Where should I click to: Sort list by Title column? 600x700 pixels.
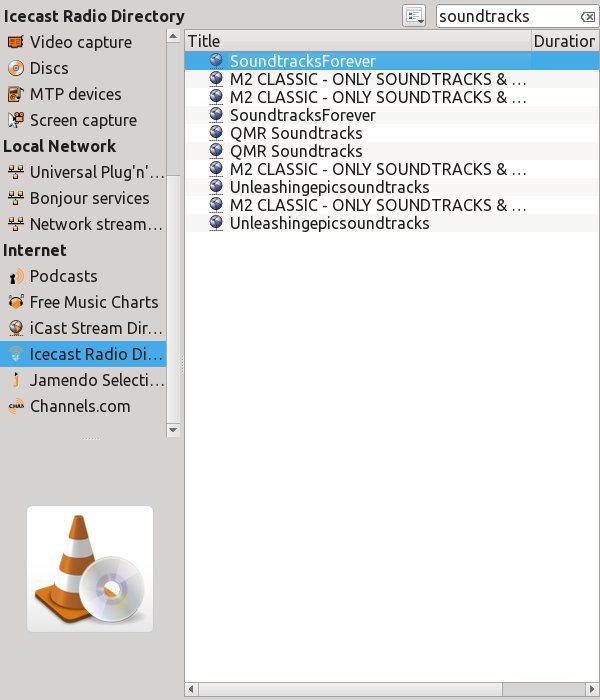tap(358, 41)
